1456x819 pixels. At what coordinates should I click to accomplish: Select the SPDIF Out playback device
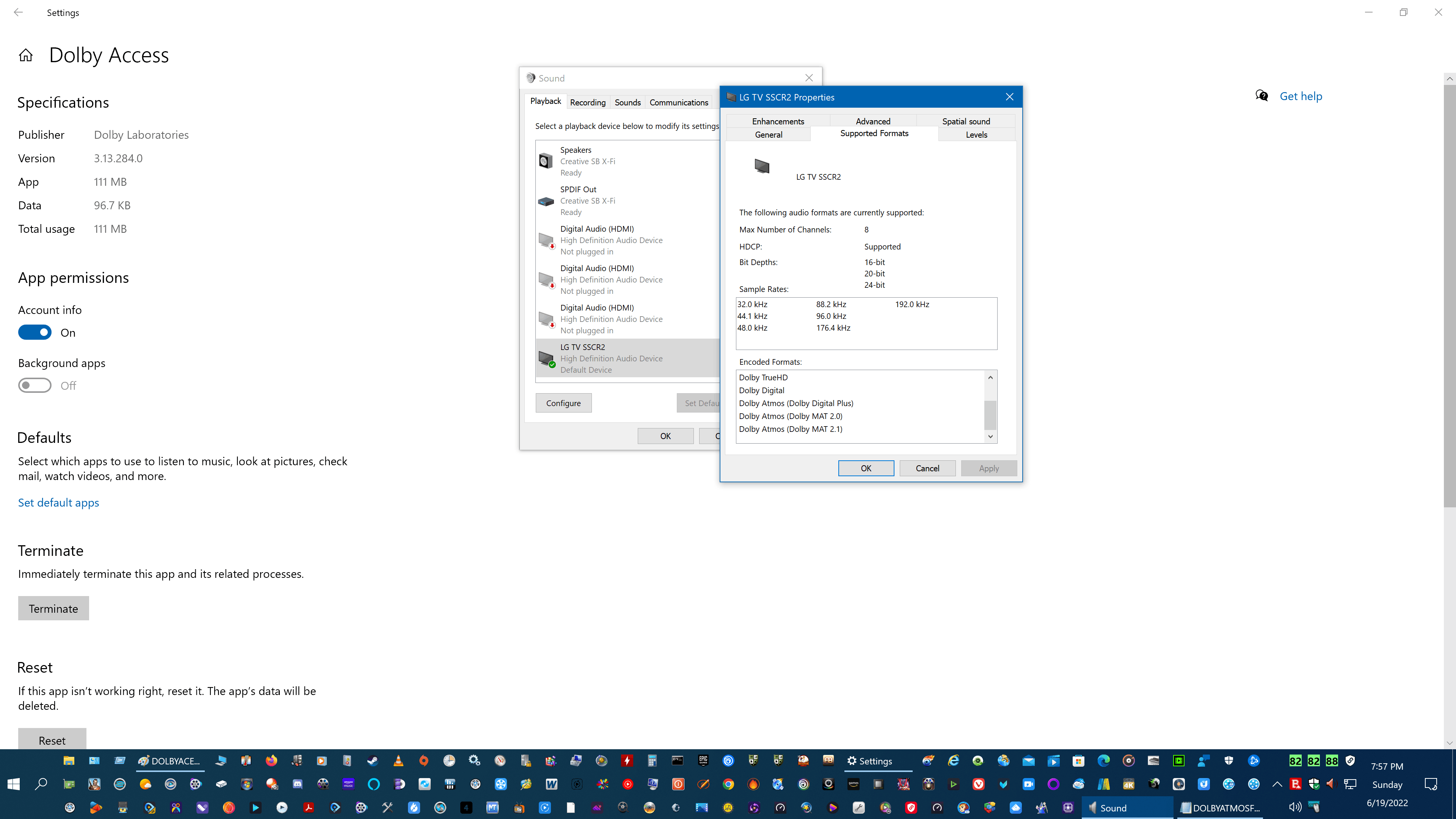click(x=628, y=201)
